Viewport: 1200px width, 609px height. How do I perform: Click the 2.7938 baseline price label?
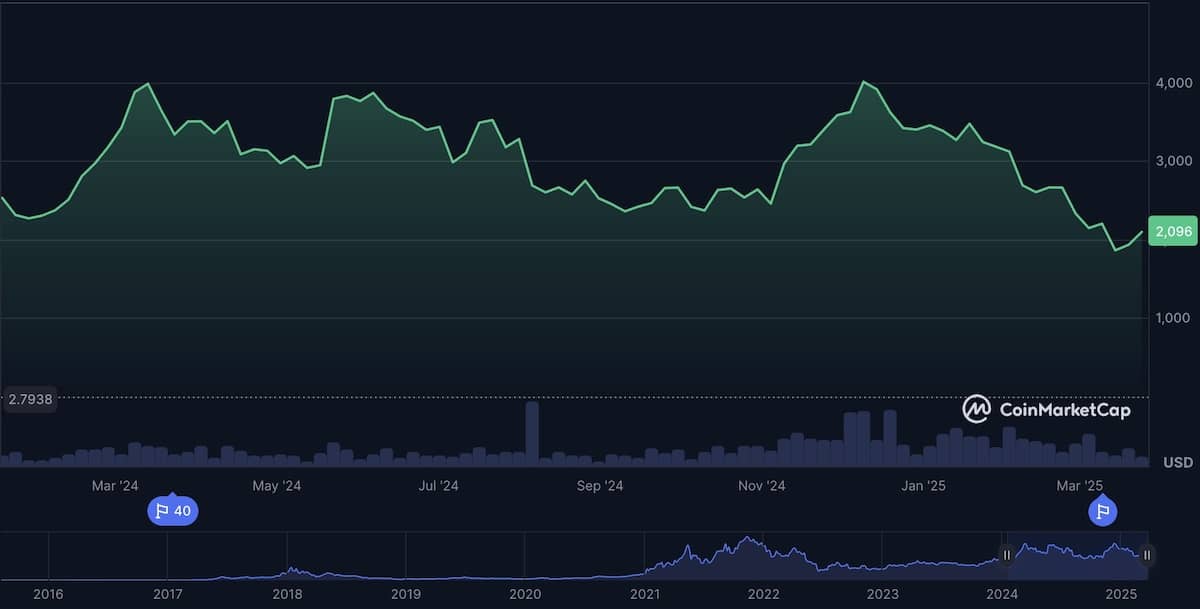click(x=30, y=399)
